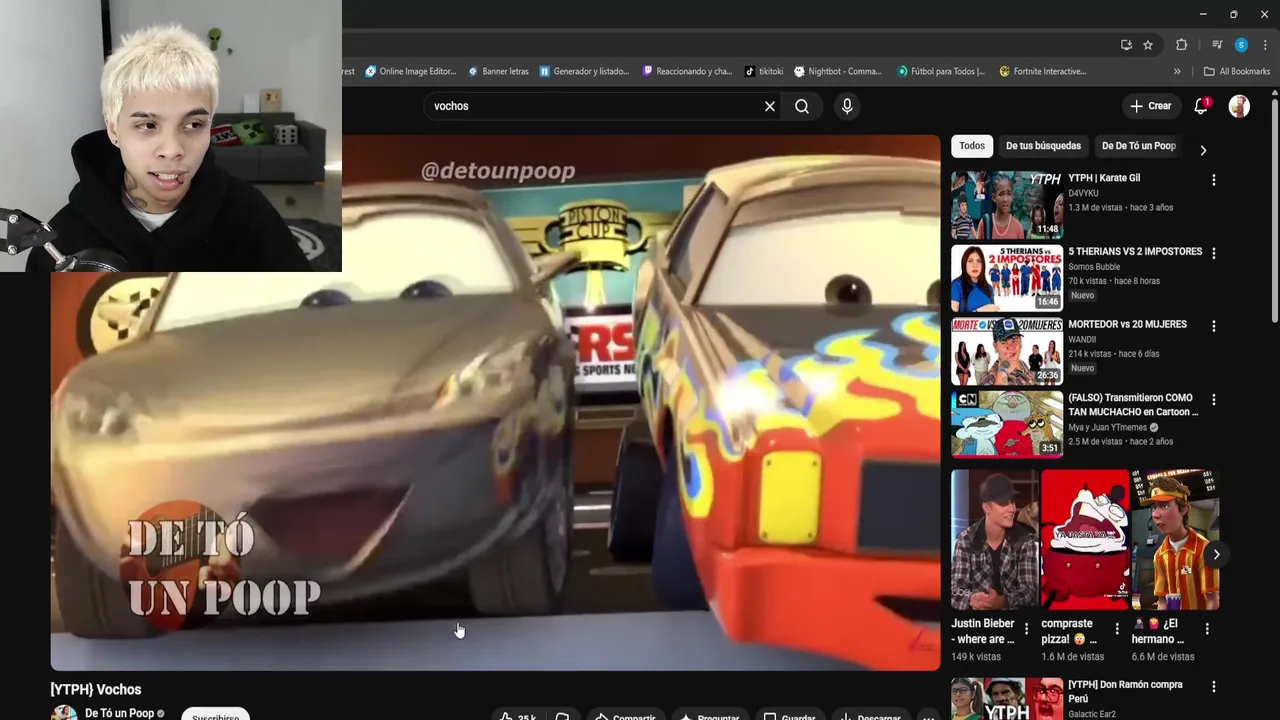The width and height of the screenshot is (1280, 720).
Task: Open Reaccionando y cha... Twitch bookmark
Action: click(687, 71)
